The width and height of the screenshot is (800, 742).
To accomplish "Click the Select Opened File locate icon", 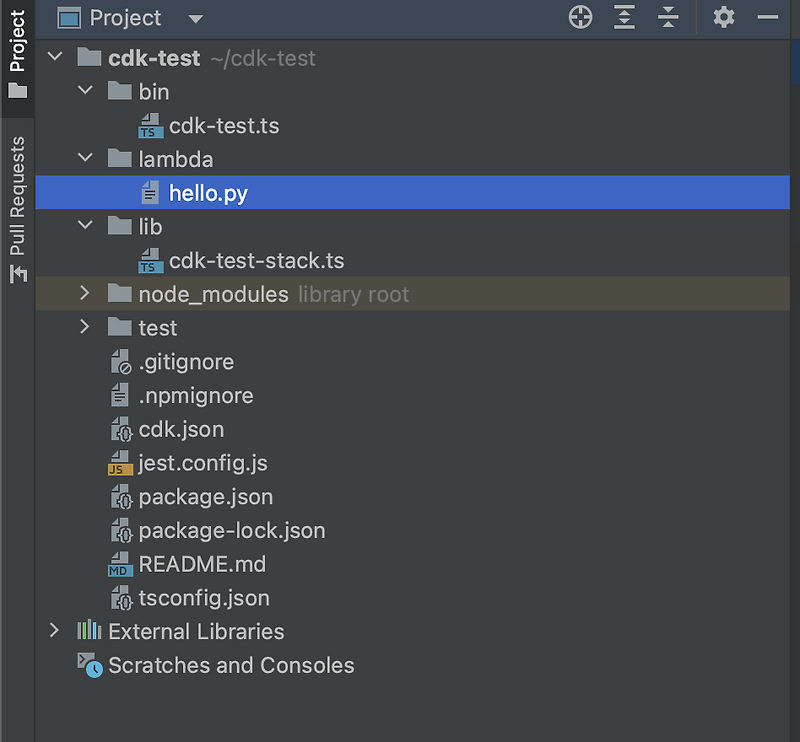I will [580, 17].
